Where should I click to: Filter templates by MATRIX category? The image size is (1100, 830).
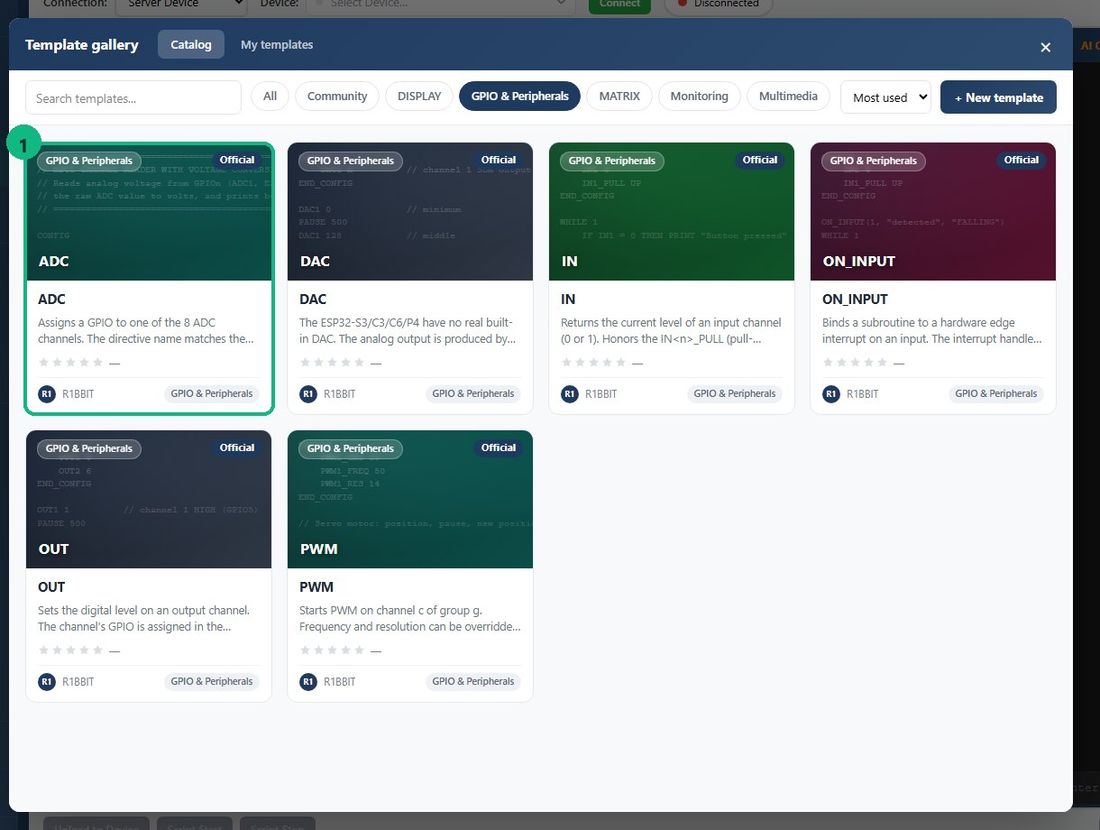(x=619, y=96)
